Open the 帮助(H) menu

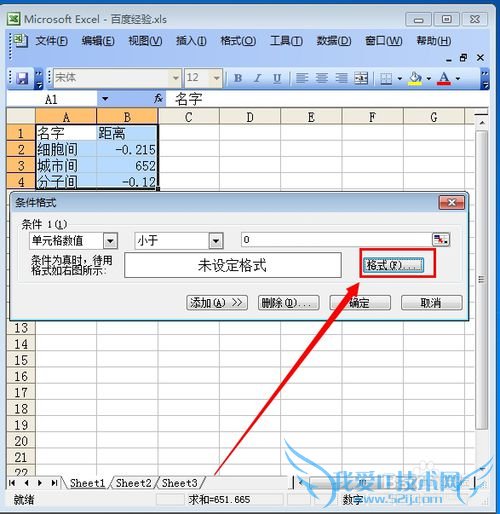434,41
